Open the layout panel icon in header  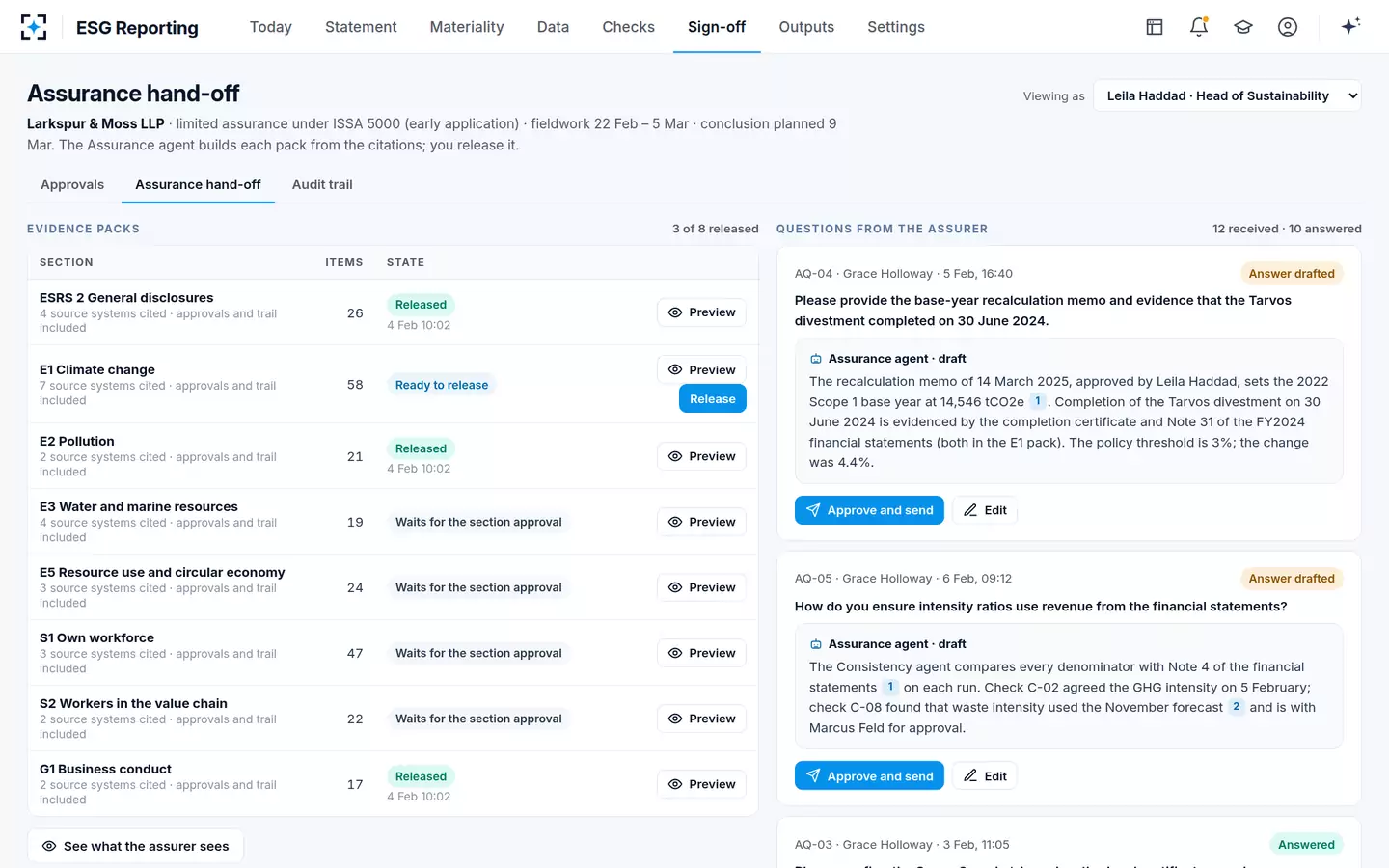pos(1155,27)
